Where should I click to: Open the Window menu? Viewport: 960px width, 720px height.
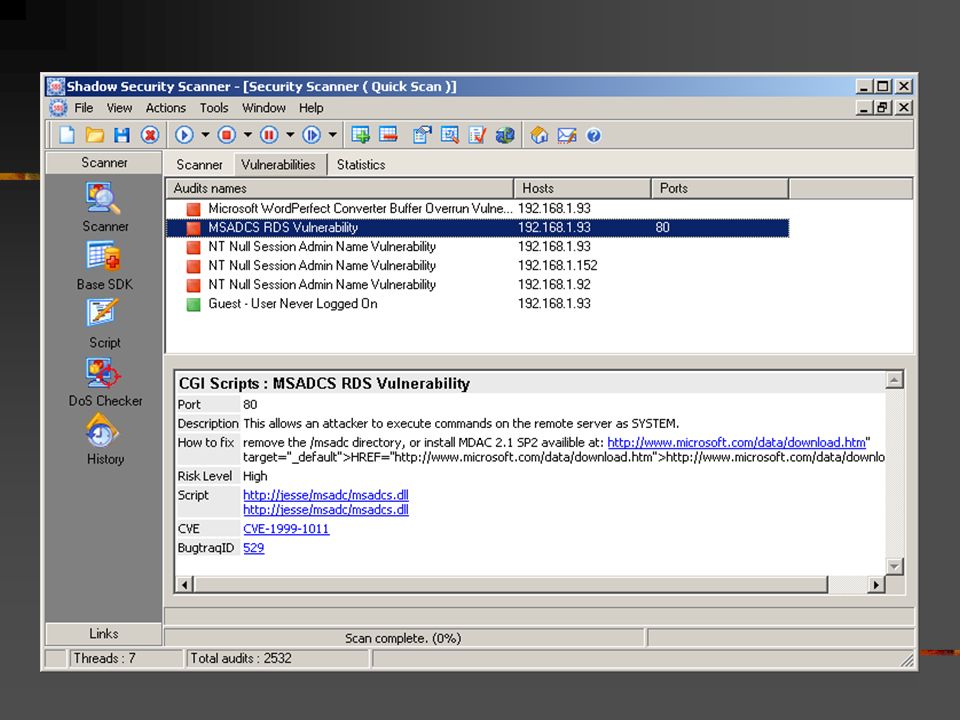[x=263, y=108]
